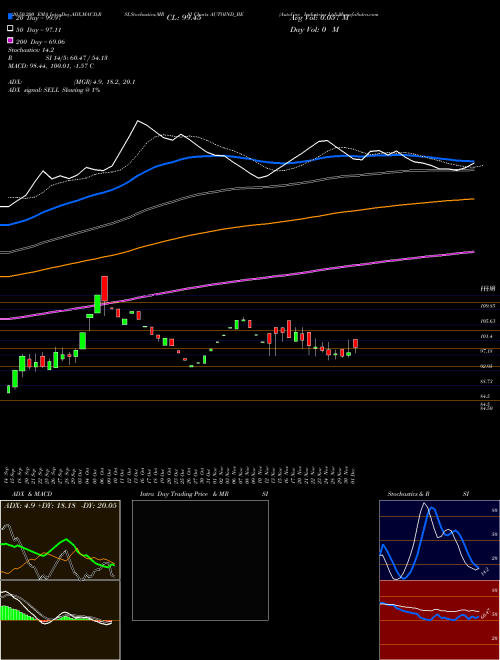Click the 'Intra Day Trading Price & MR' title

pos(184,494)
